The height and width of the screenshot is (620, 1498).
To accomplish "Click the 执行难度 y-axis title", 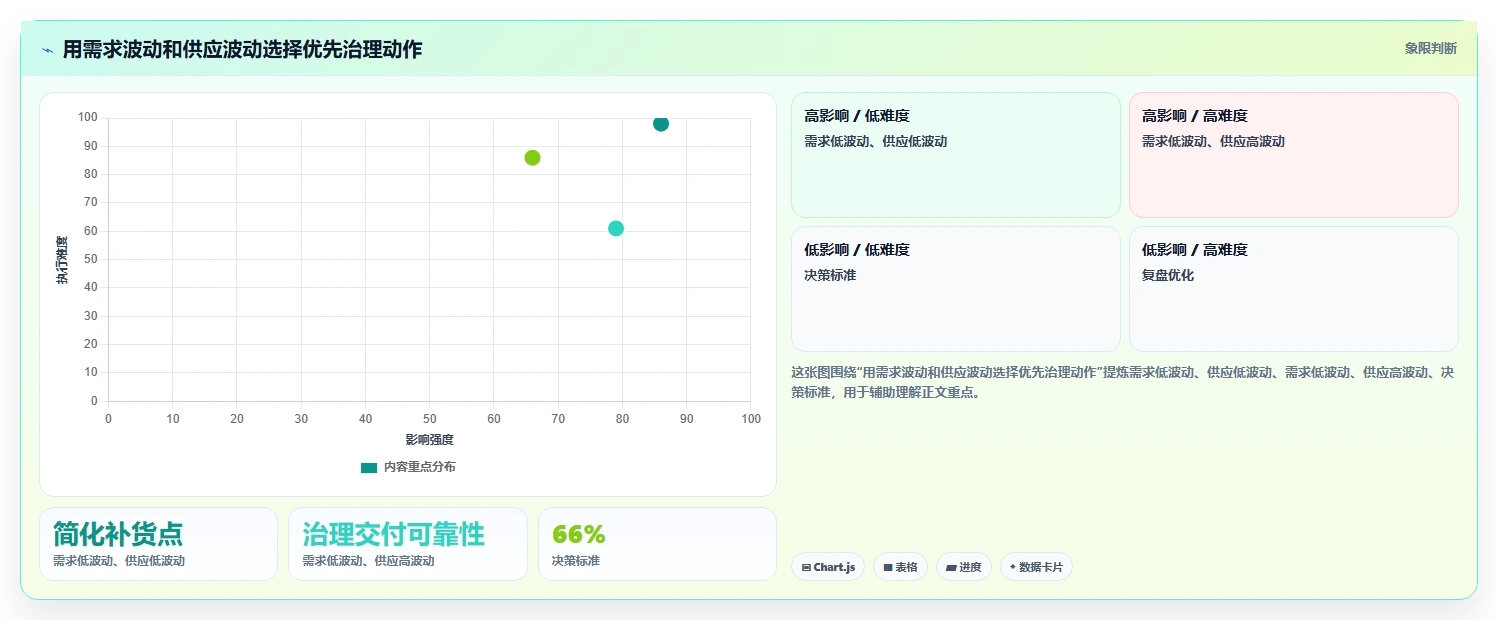I will [62, 260].
